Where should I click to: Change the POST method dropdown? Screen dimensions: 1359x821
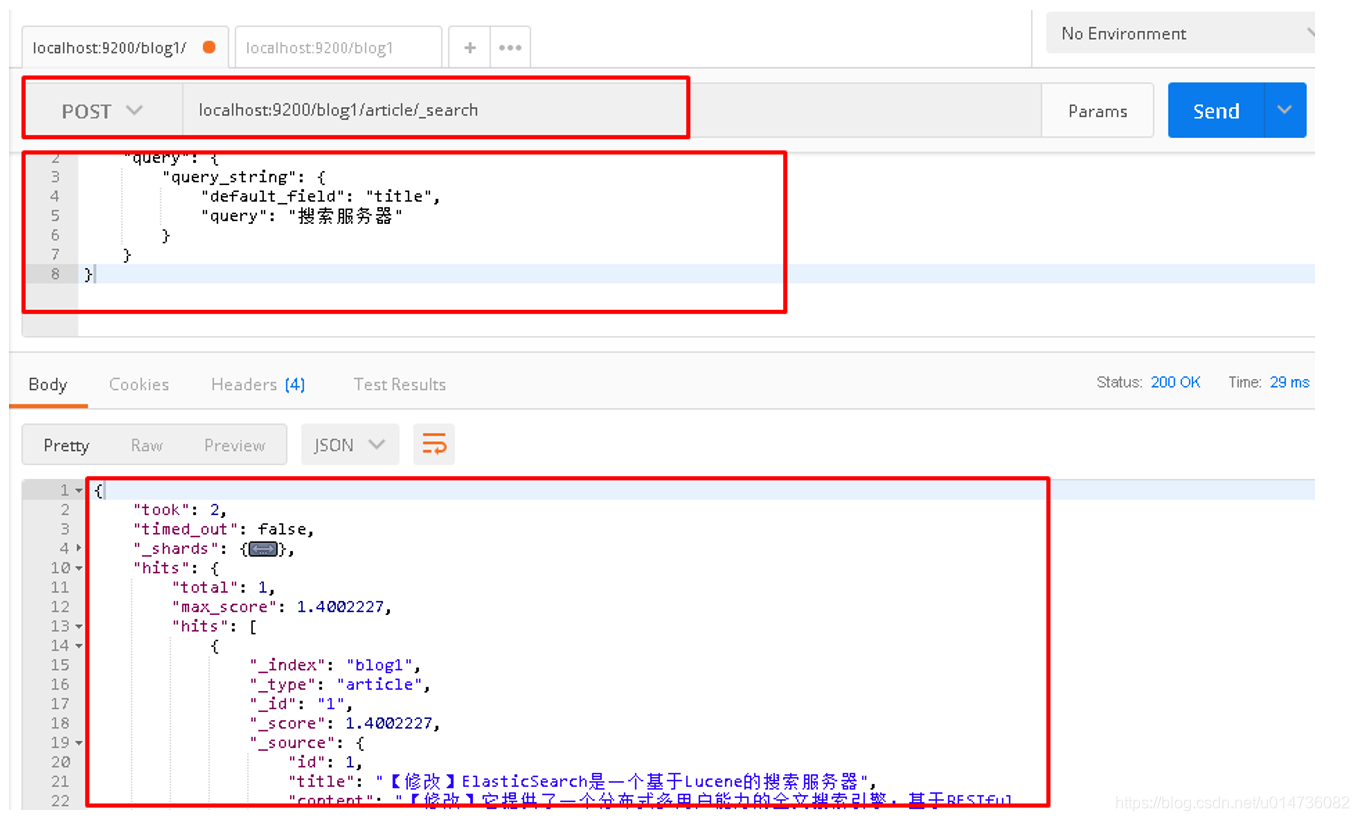pyautogui.click(x=103, y=111)
